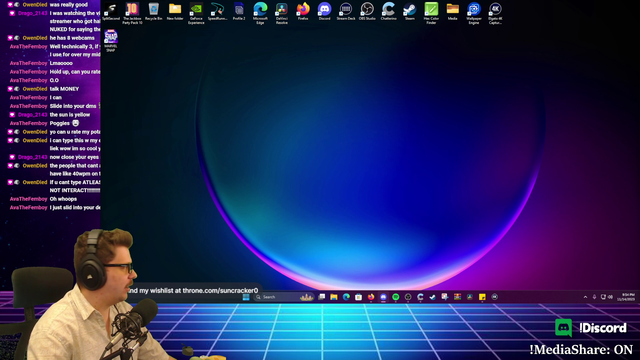Switch to OBS Studio on taskbar
The width and height of the screenshot is (640, 360).
pyautogui.click(x=408, y=297)
